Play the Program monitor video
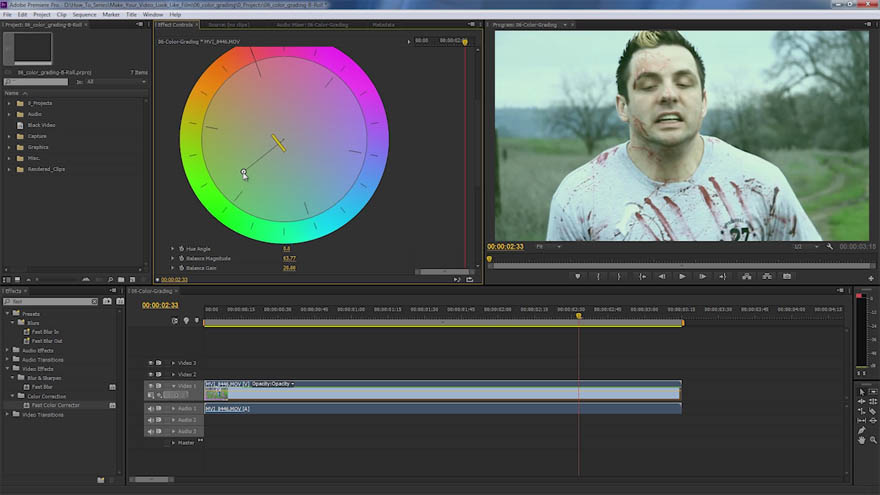Screen dimensions: 880x495 [682, 276]
